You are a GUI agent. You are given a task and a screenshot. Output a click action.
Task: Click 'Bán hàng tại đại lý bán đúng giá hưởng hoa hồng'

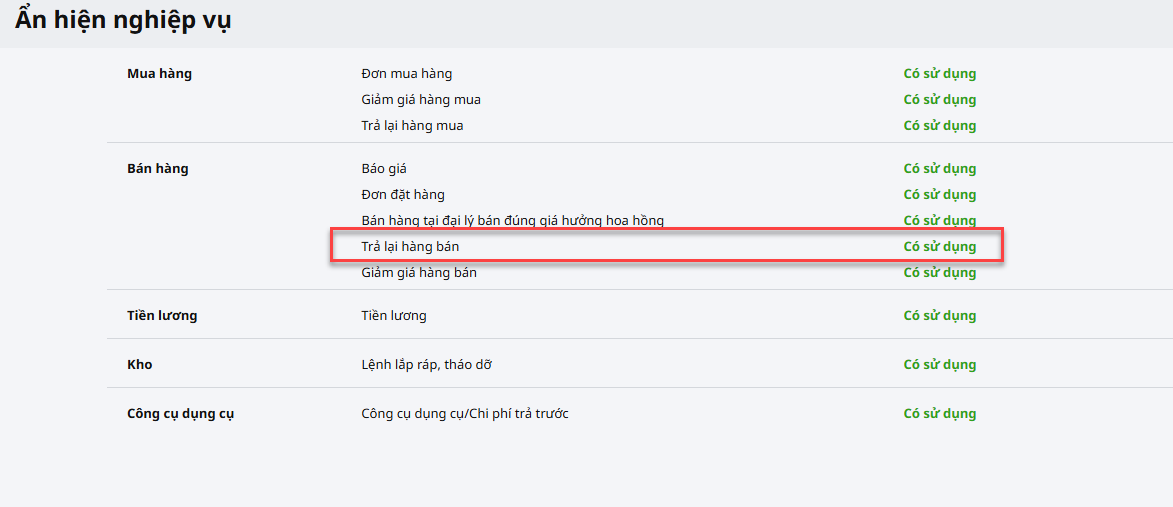tap(512, 221)
